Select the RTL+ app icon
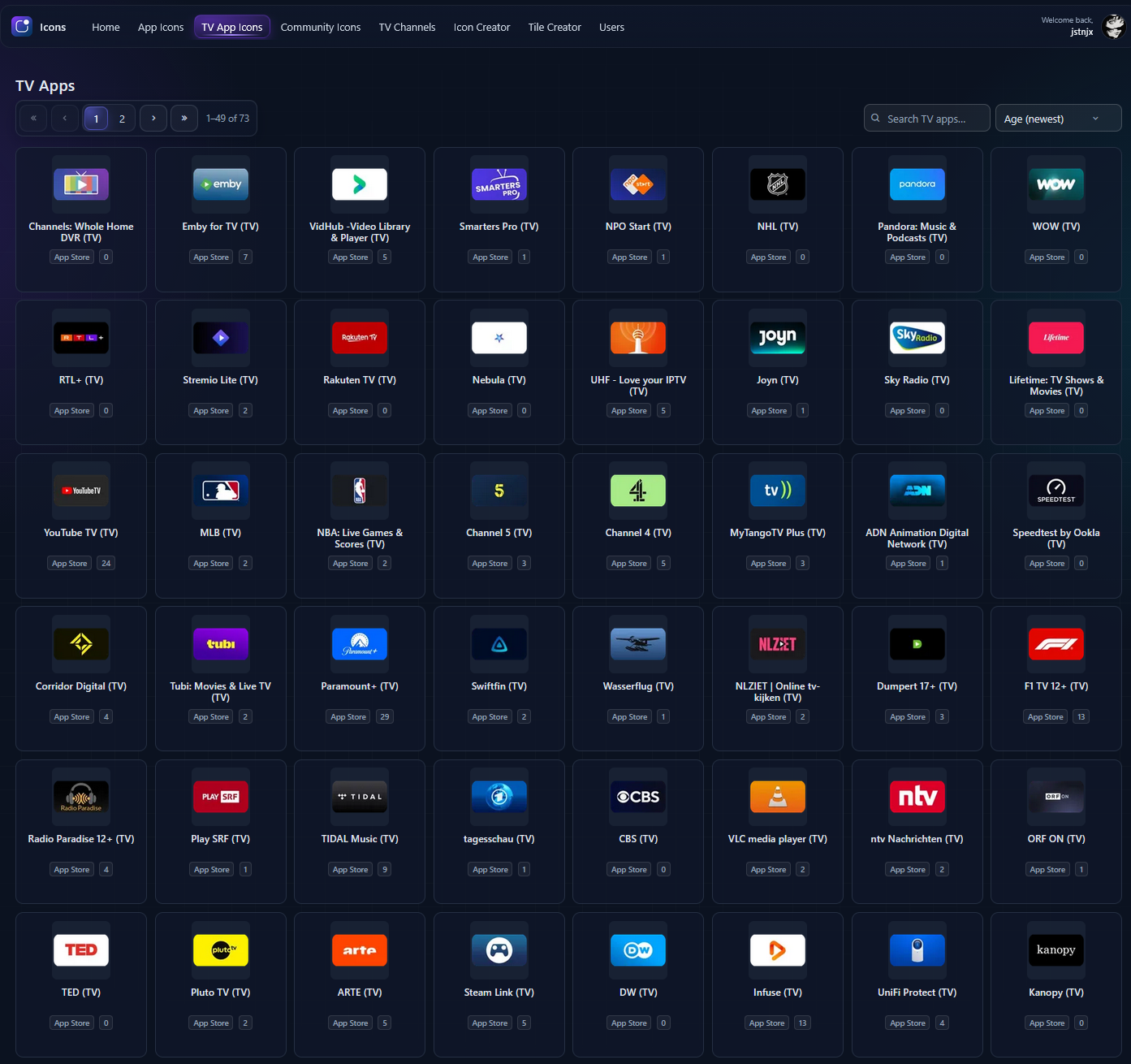 (81, 338)
